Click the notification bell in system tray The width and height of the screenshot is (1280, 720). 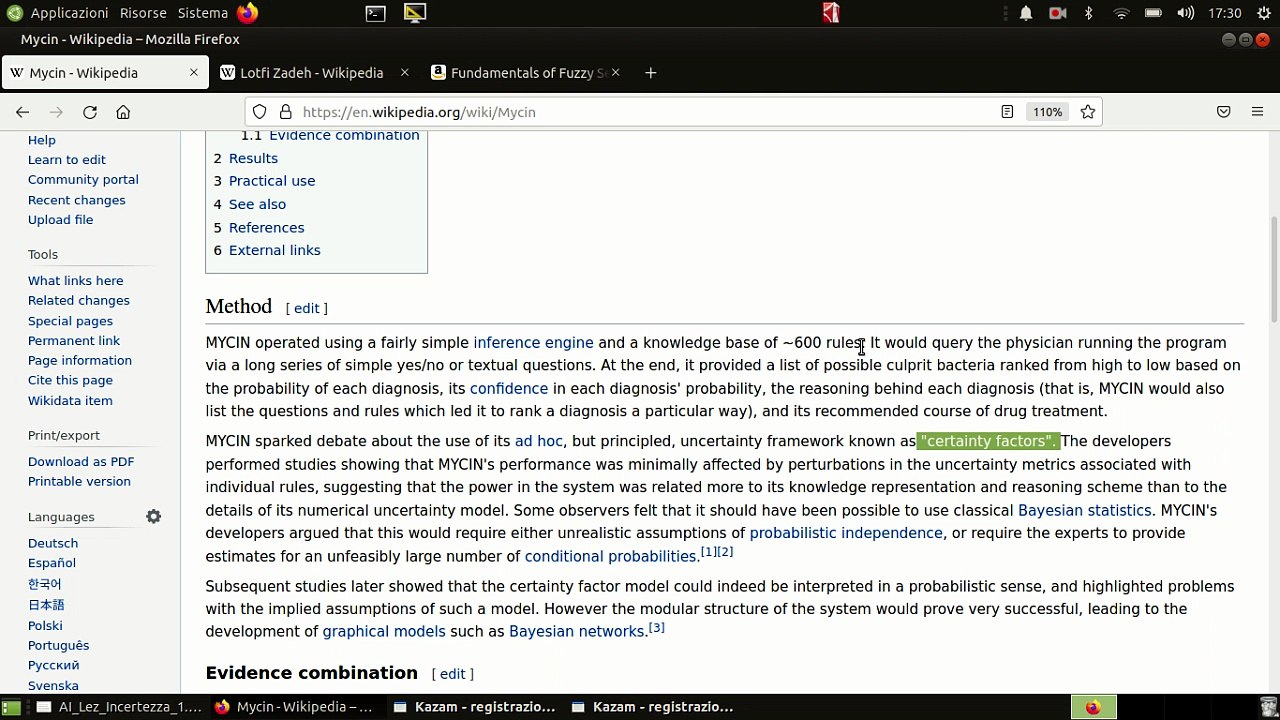[x=1026, y=13]
